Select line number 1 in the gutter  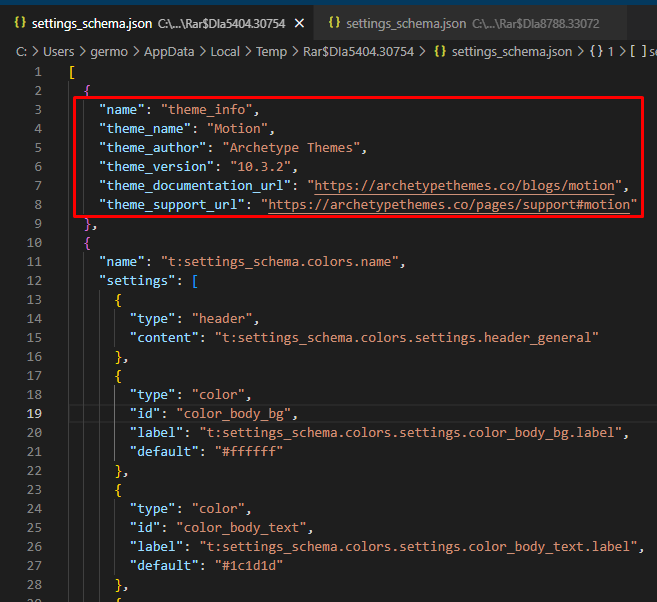click(x=38, y=72)
